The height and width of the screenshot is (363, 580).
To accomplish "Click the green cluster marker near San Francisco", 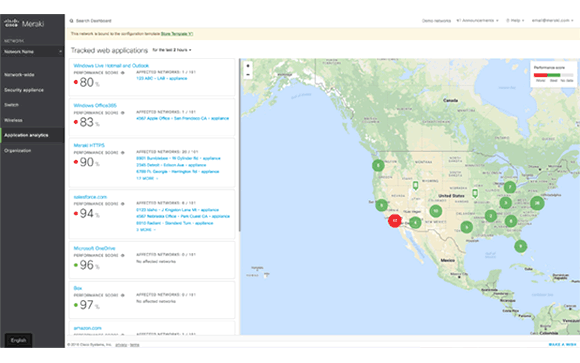I will click(x=381, y=205).
